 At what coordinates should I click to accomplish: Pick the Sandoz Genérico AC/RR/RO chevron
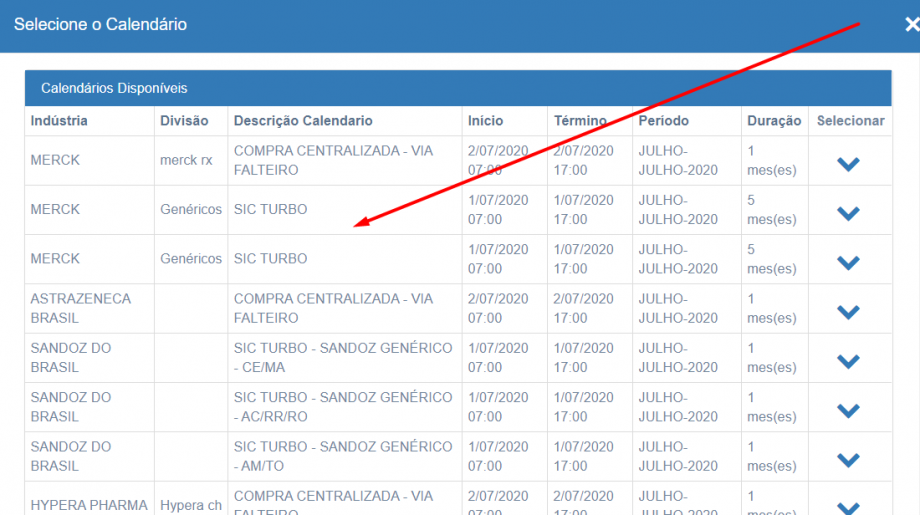(848, 410)
